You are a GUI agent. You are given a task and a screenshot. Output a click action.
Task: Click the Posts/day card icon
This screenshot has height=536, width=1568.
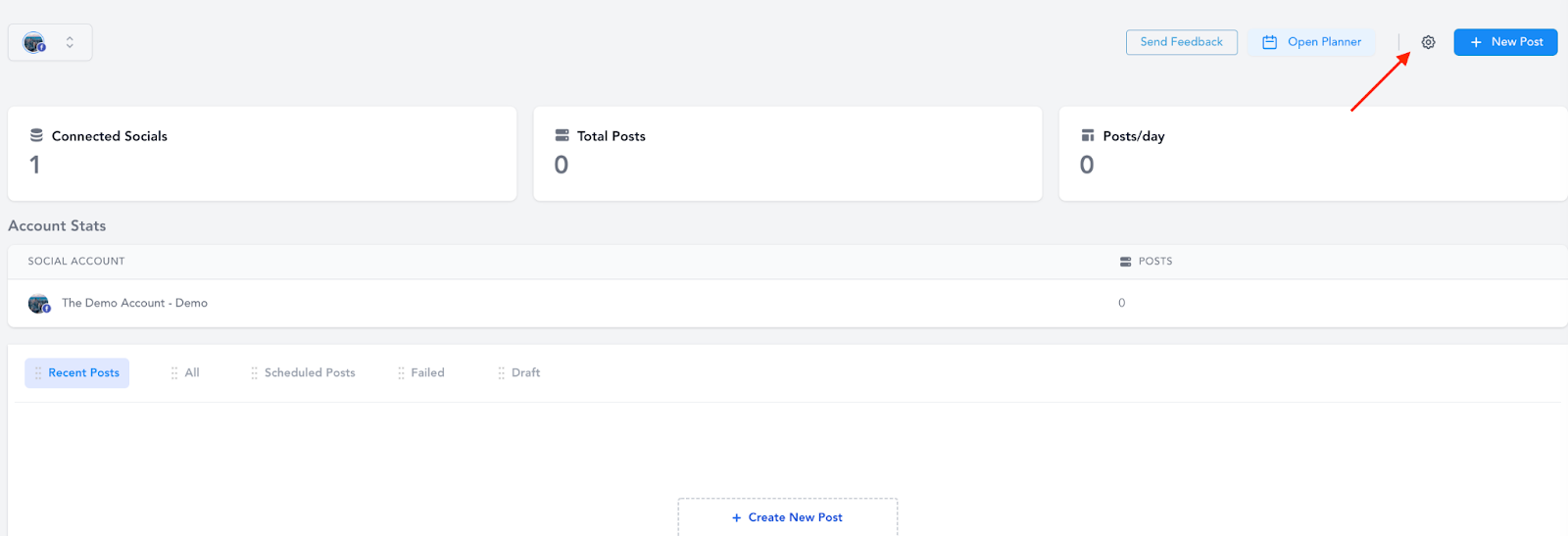pos(1087,135)
